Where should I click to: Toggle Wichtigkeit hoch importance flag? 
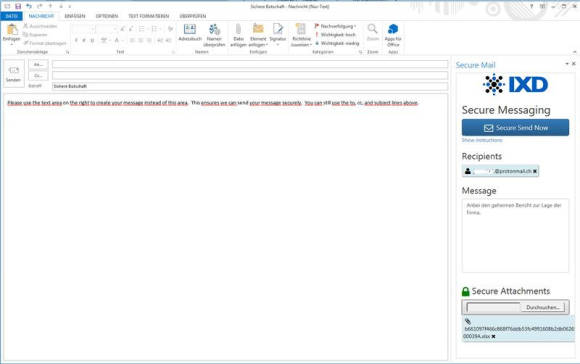click(x=335, y=34)
